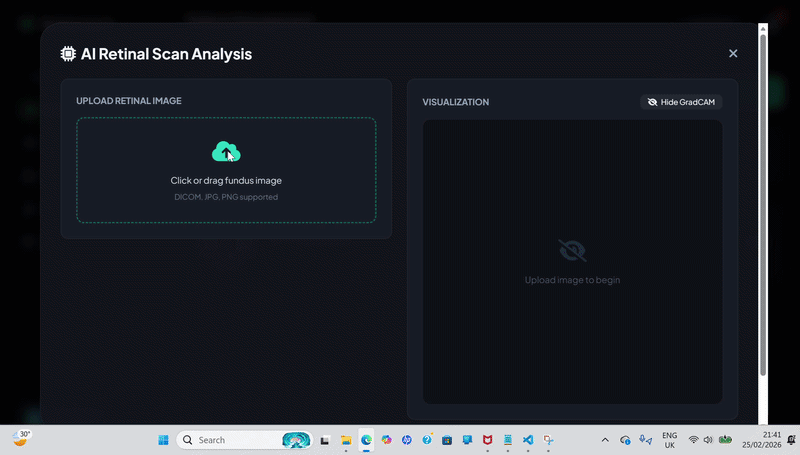800x455 pixels.
Task: Open the Copilot app in the taskbar
Action: pyautogui.click(x=387, y=440)
